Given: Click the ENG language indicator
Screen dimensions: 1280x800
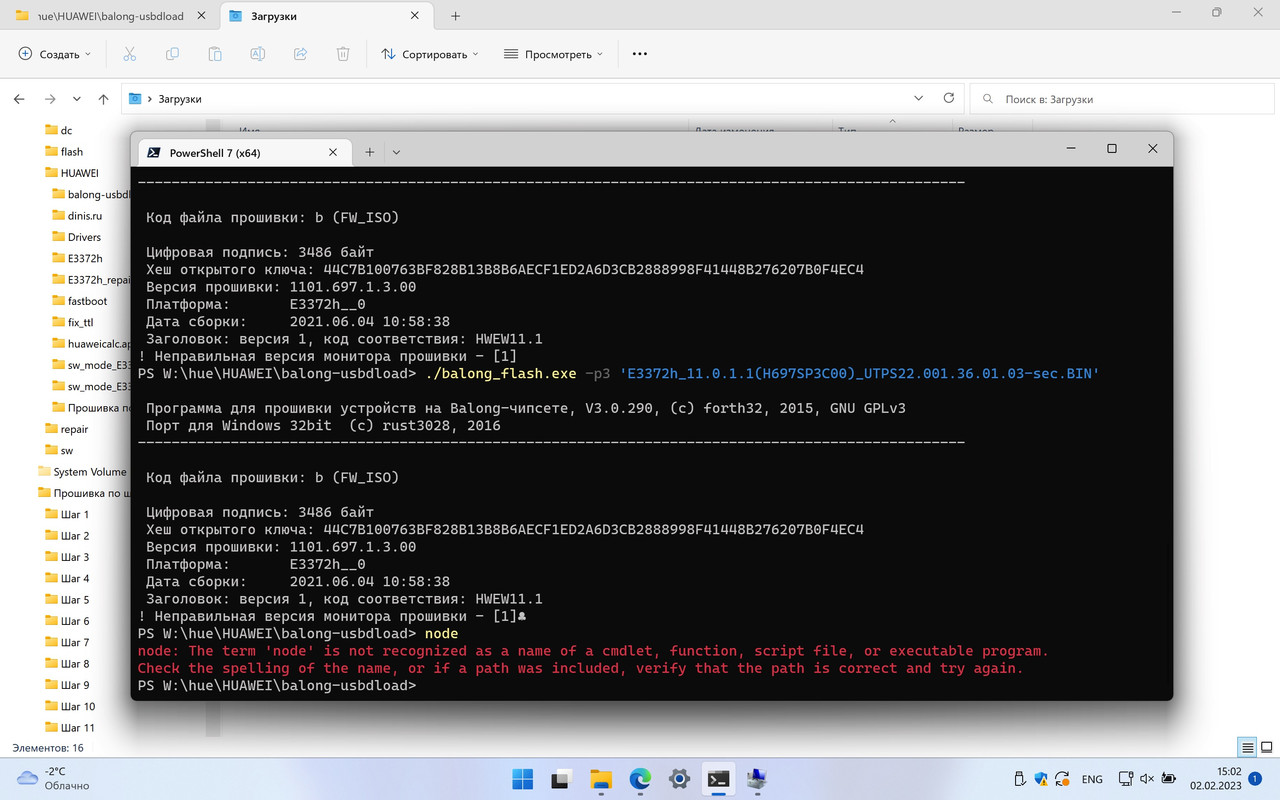Looking at the screenshot, I should [1093, 779].
